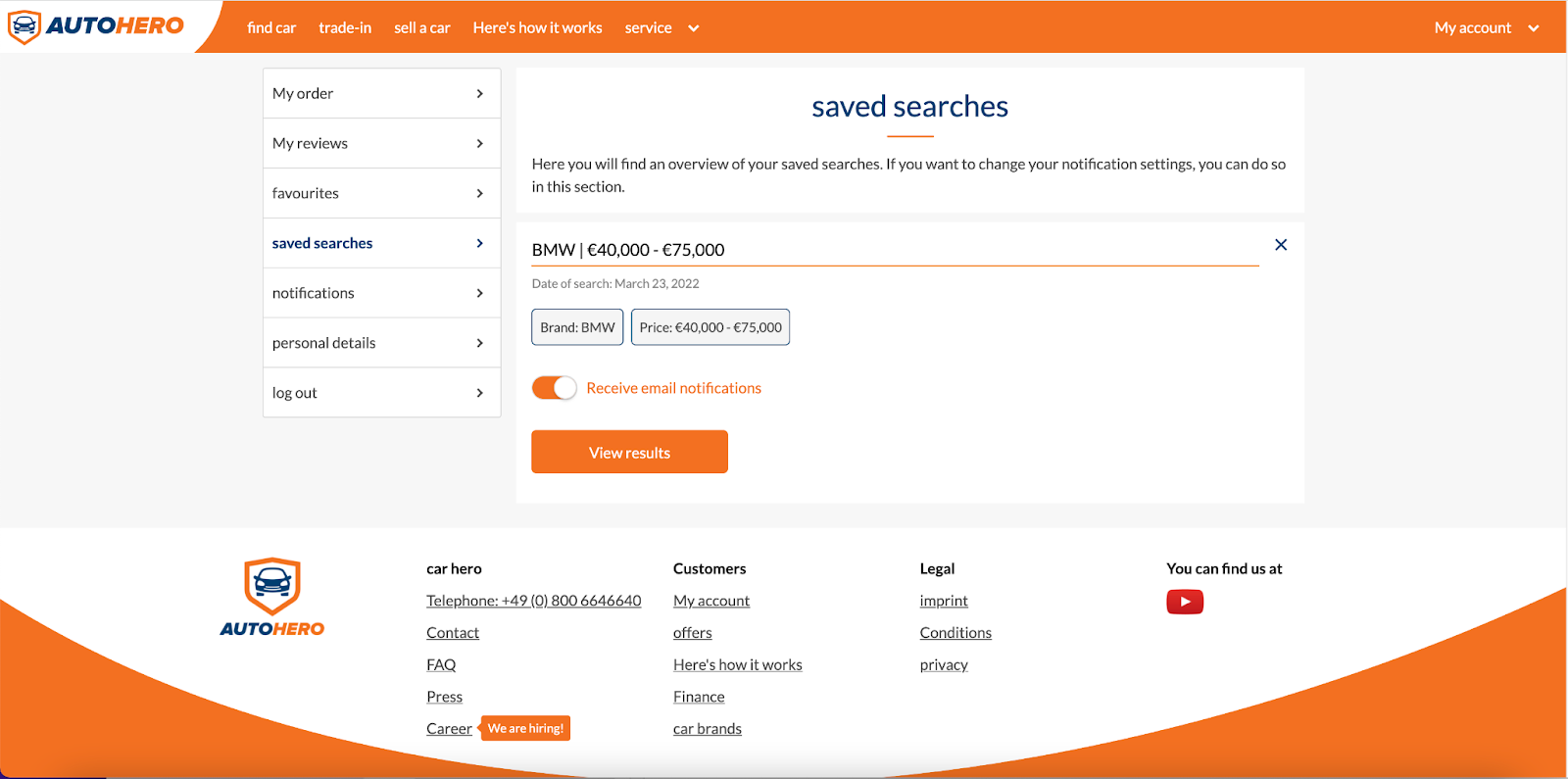
Task: Open the privacy legal link
Action: tap(944, 664)
